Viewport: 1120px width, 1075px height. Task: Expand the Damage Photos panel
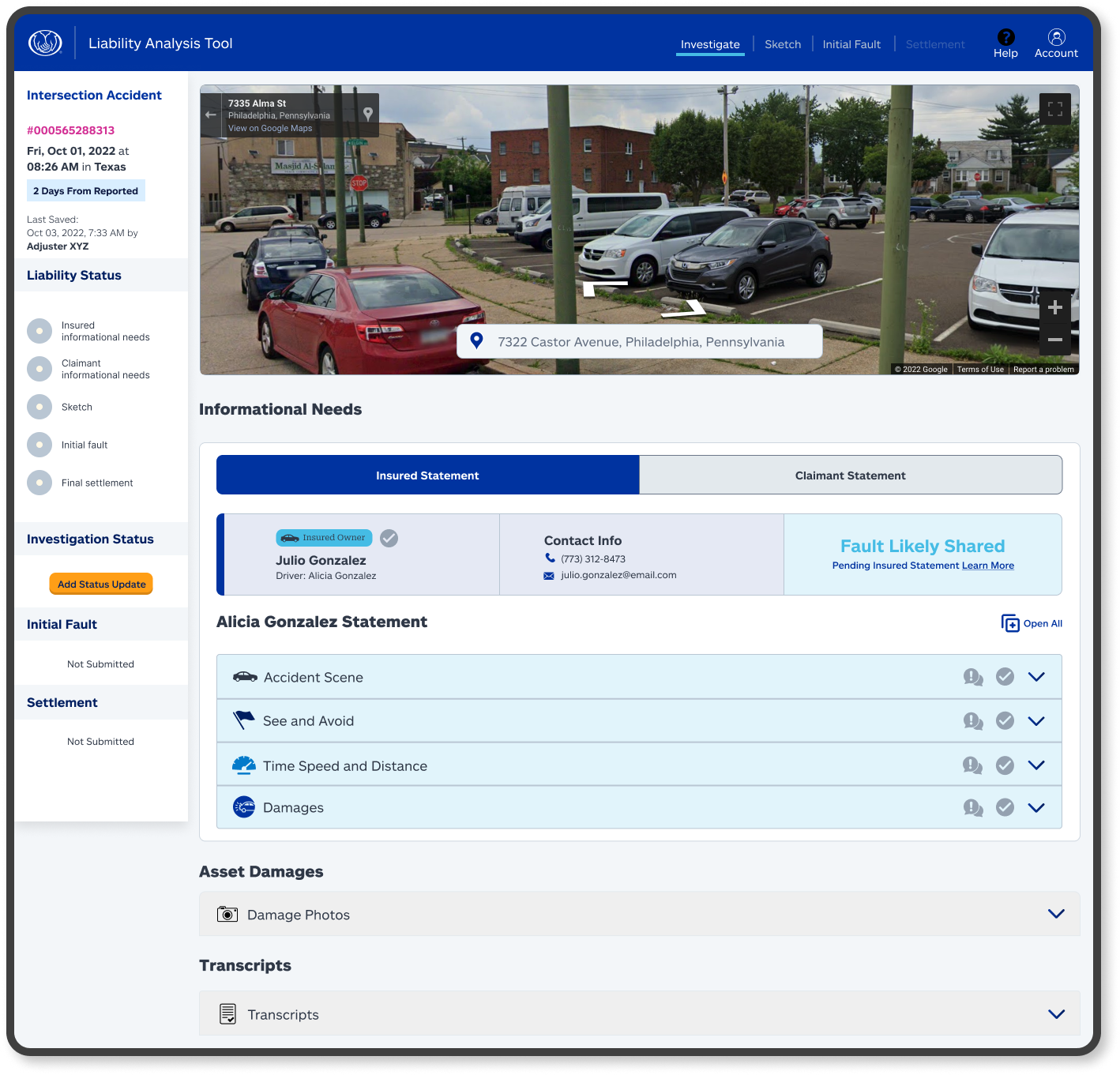click(1056, 914)
